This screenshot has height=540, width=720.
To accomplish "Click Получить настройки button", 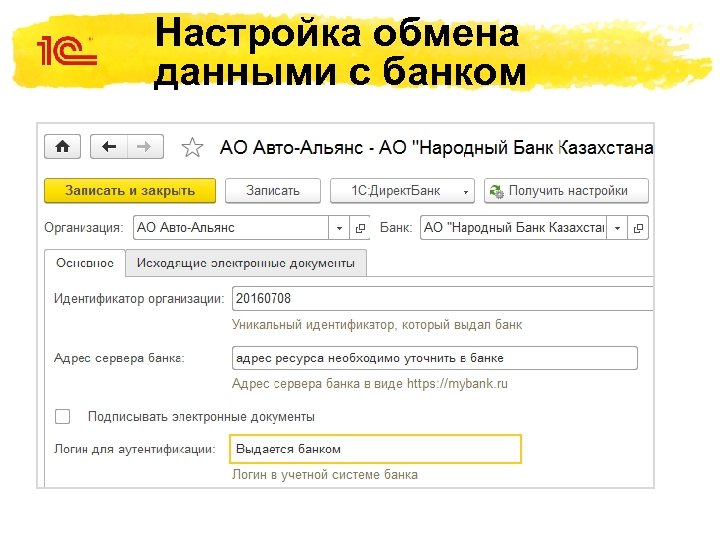I will coord(566,191).
